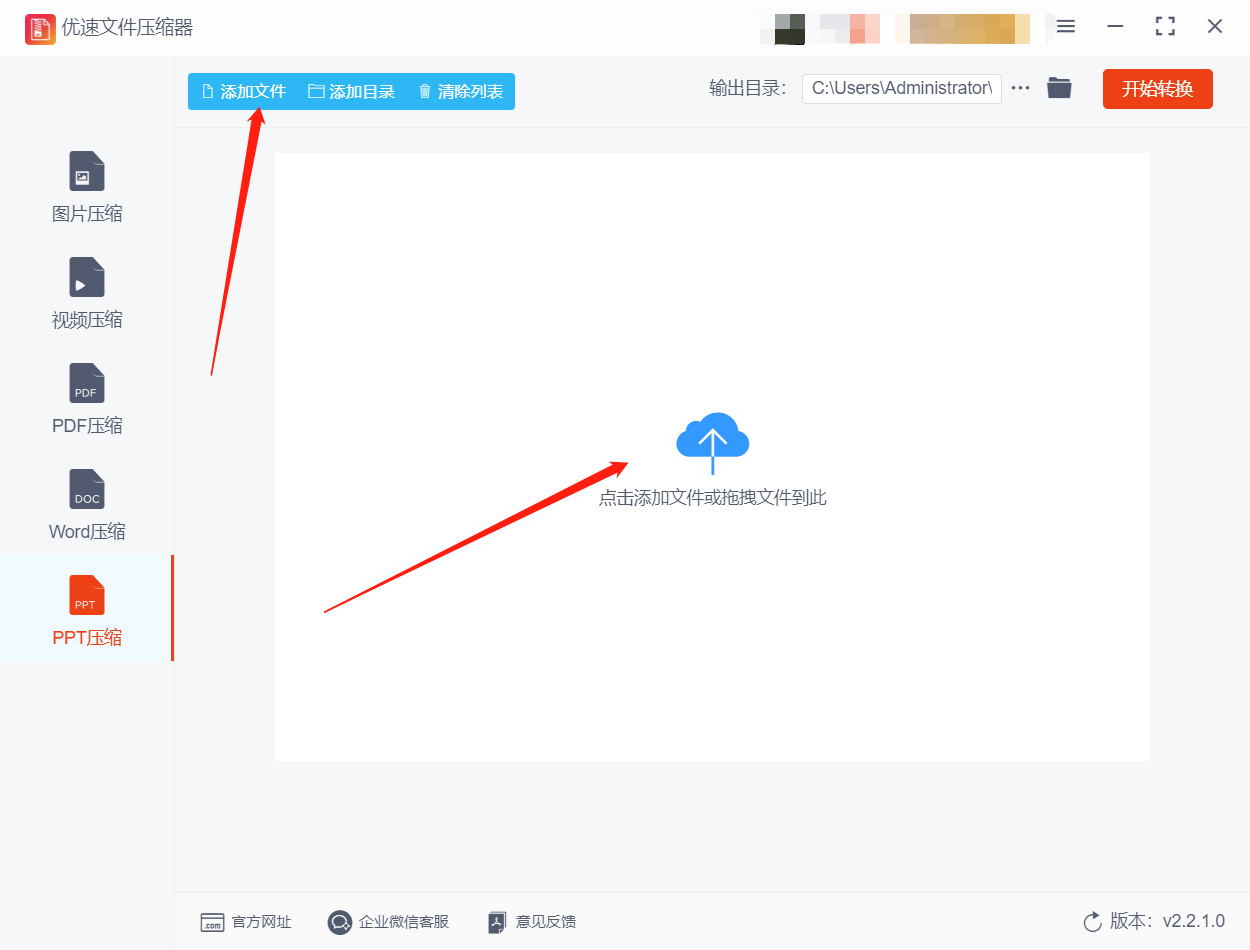Screen dimensions: 1250x950
Task: Open the output folder icon
Action: click(x=1059, y=88)
